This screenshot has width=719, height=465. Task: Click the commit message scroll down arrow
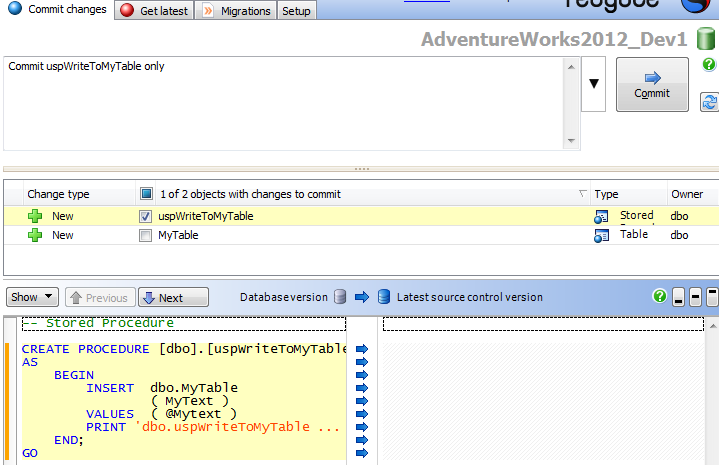pyautogui.click(x=571, y=141)
